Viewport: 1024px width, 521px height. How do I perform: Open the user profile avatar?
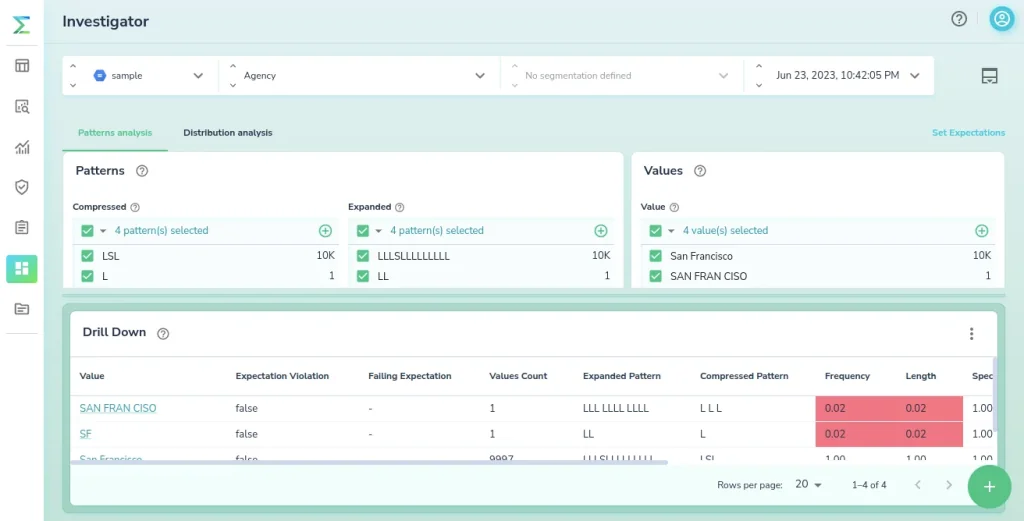tap(1001, 19)
